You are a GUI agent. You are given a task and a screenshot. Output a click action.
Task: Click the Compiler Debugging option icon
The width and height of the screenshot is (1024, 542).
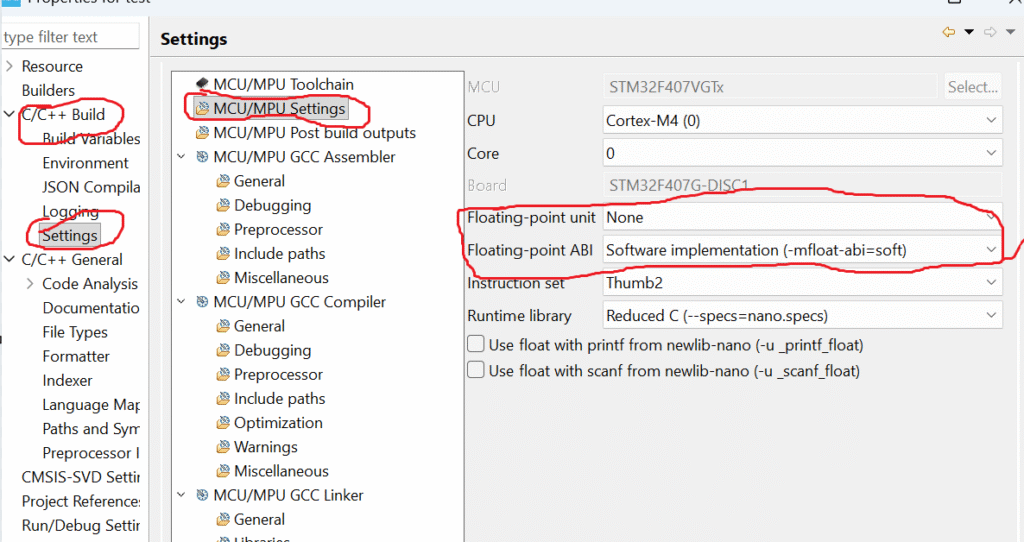point(223,350)
